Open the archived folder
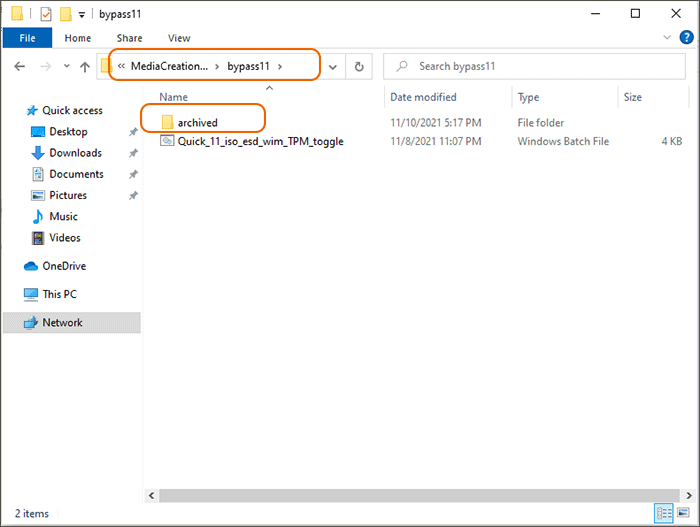The width and height of the screenshot is (700, 527). tap(197, 122)
